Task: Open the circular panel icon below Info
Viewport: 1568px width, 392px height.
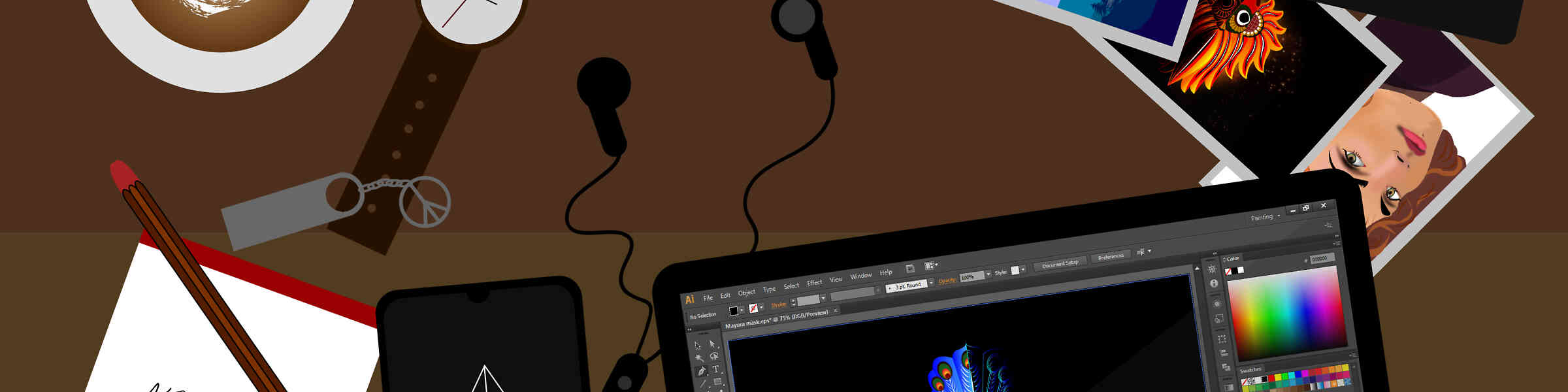Action: 1217,303
